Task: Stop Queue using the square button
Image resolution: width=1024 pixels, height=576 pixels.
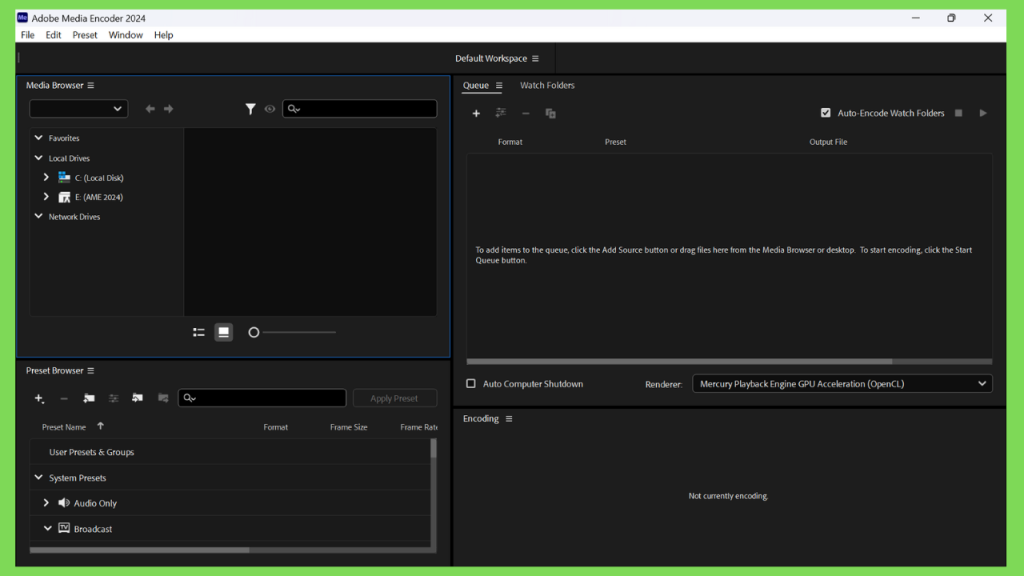Action: (959, 113)
